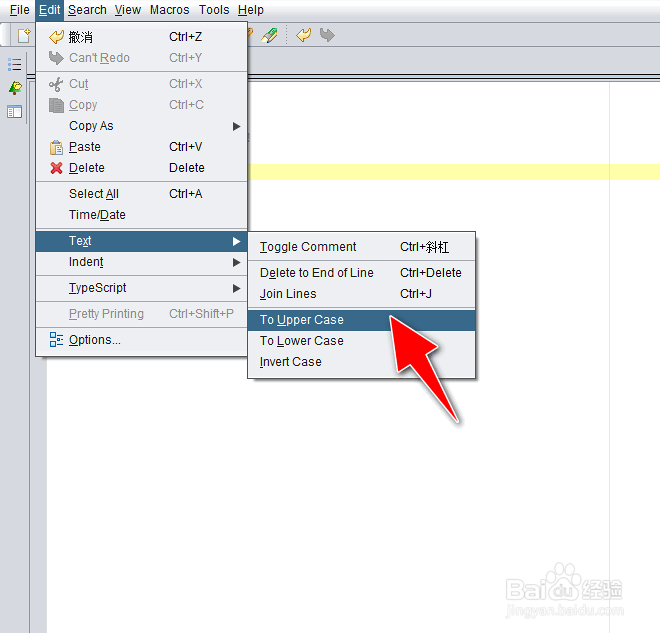The width and height of the screenshot is (660, 633).
Task: Choose Join Lines
Action: [362, 294]
